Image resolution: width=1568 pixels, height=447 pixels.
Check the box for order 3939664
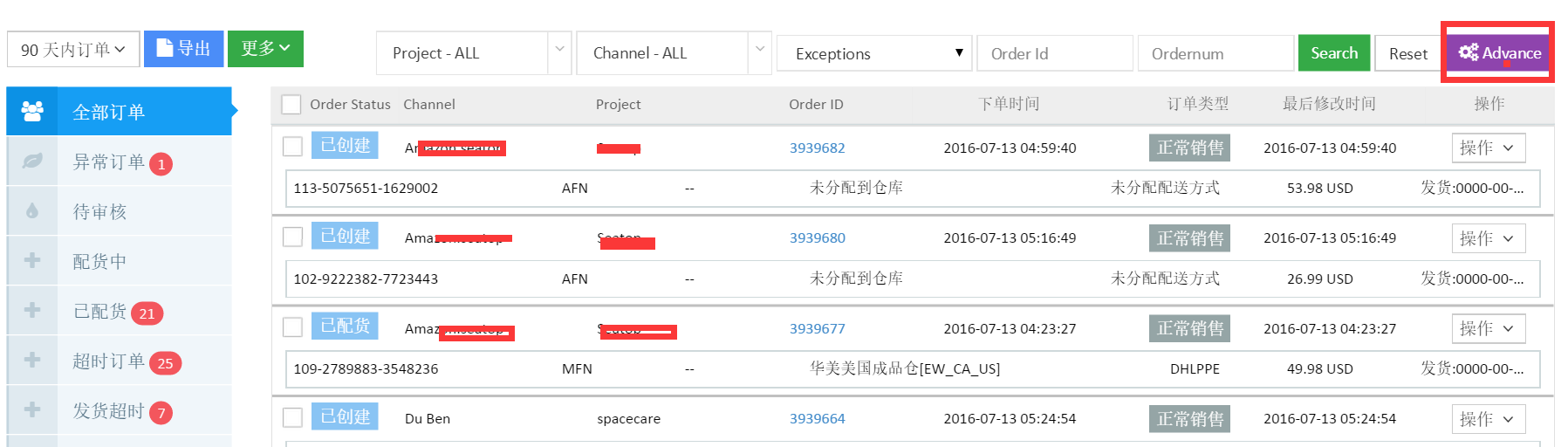(292, 417)
